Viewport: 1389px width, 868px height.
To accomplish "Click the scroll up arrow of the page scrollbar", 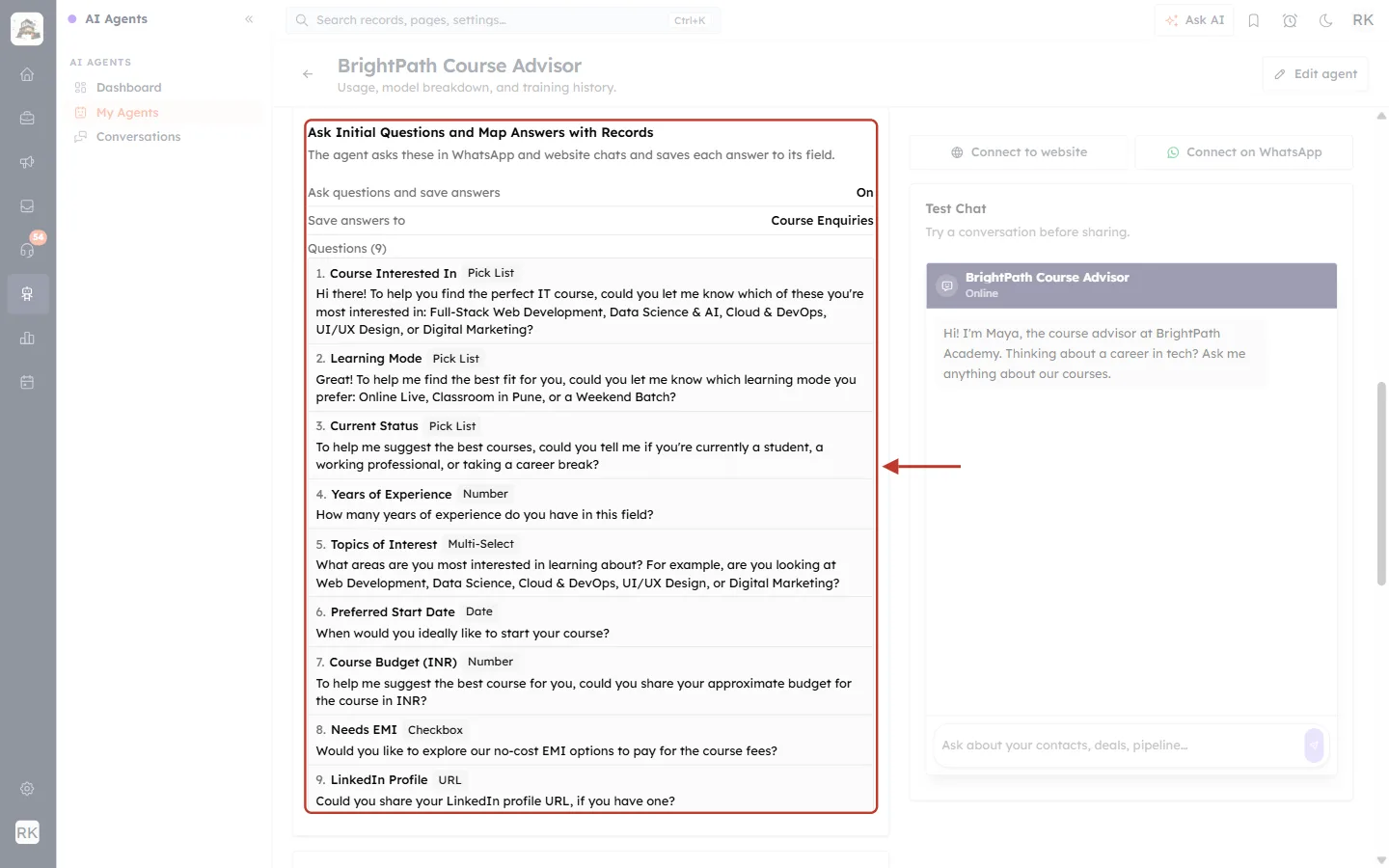I will pyautogui.click(x=1381, y=116).
